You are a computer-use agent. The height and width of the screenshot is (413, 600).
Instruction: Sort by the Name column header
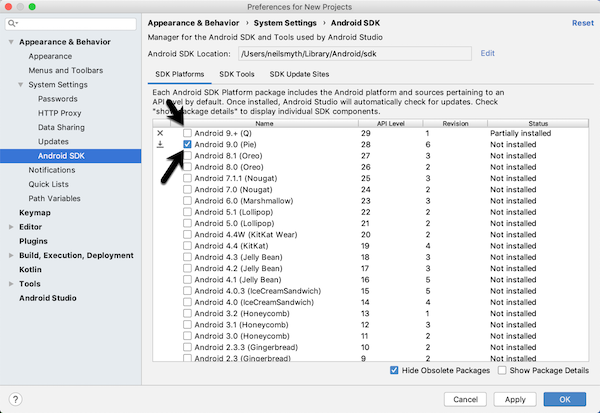click(264, 123)
